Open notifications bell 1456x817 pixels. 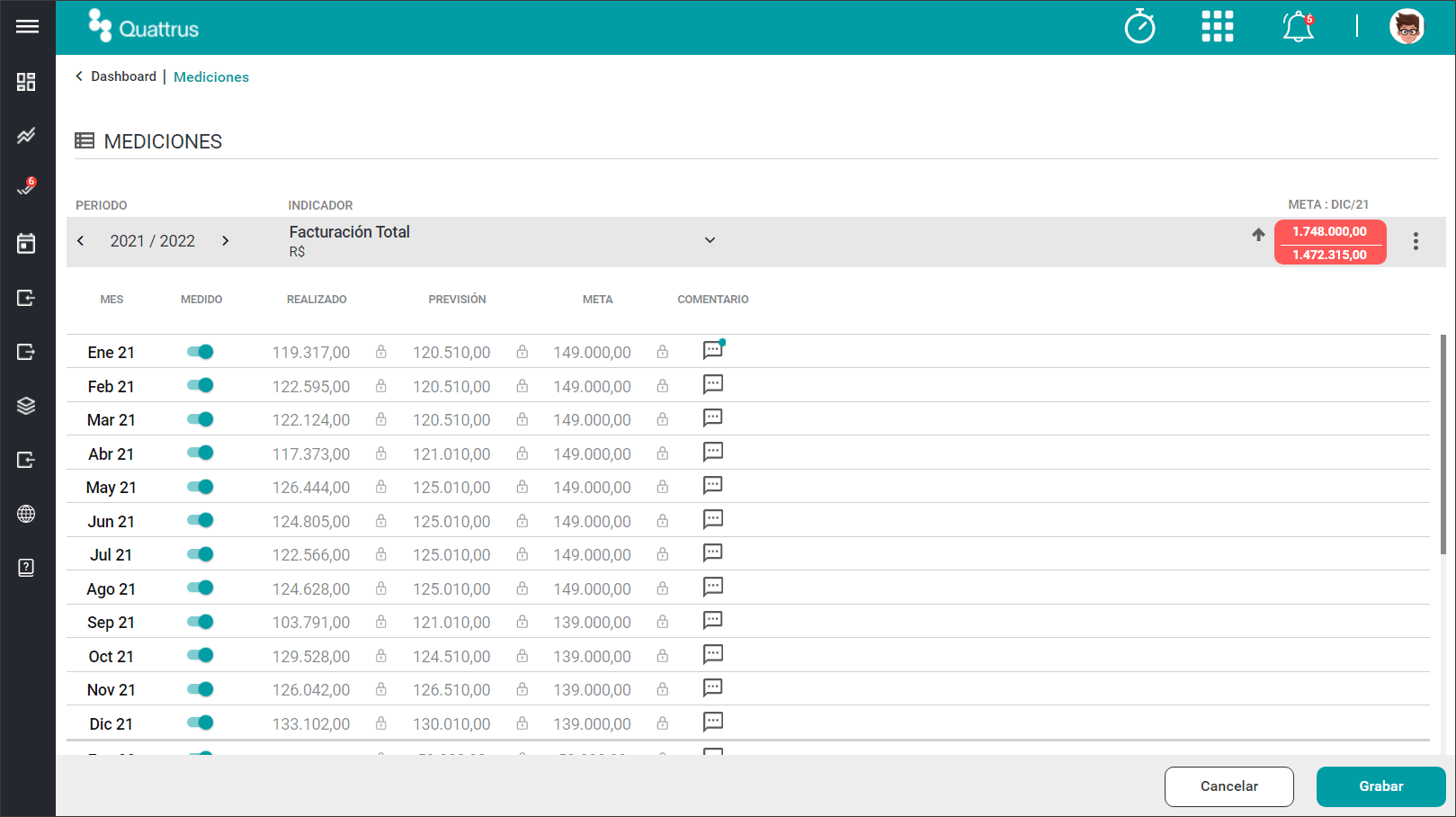pyautogui.click(x=1298, y=26)
